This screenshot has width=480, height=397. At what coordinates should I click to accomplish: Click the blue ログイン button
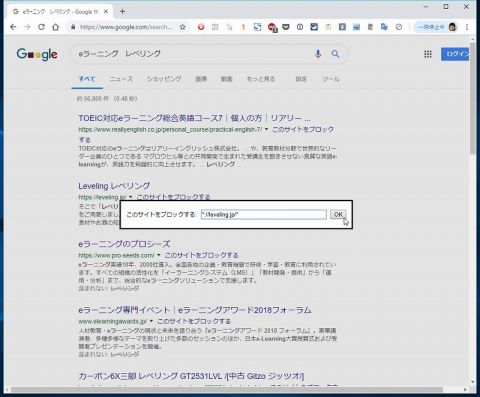pyautogui.click(x=455, y=54)
